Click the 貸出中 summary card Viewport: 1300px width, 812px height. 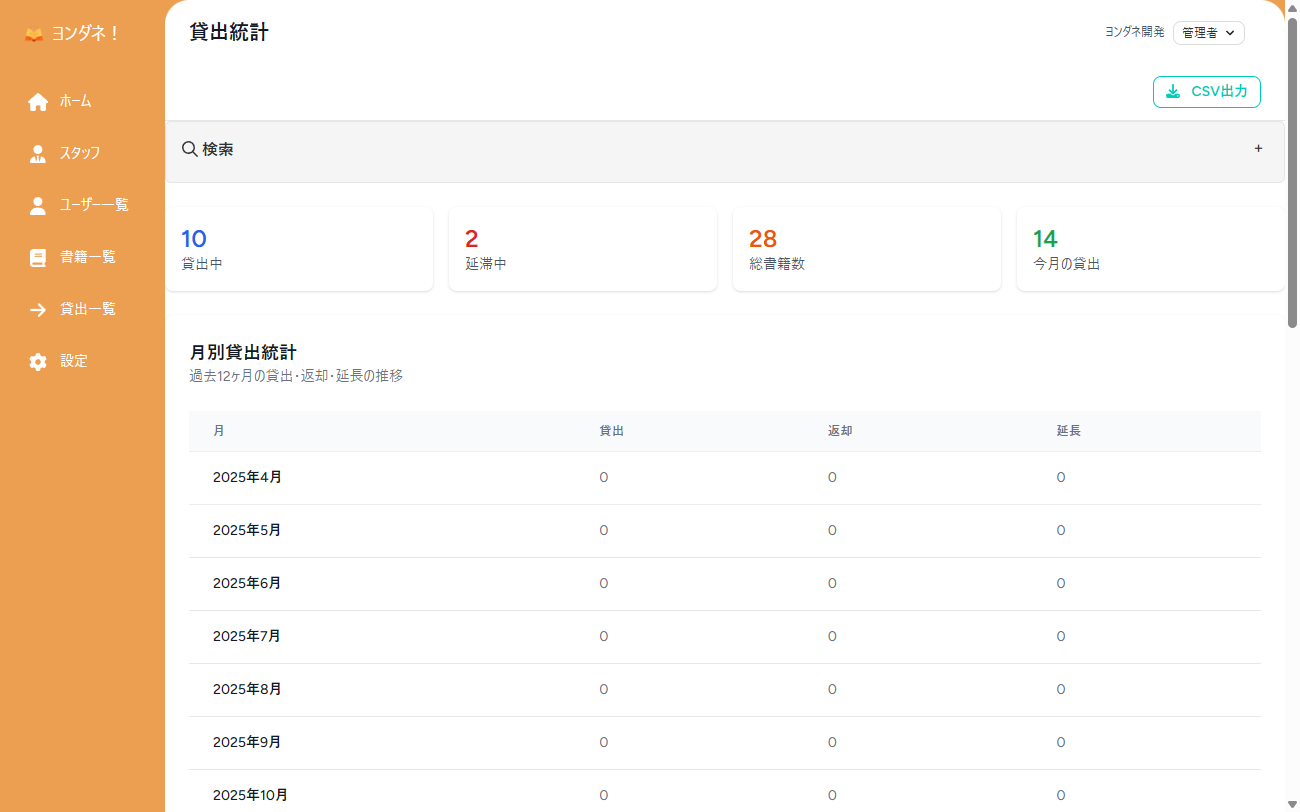point(298,249)
